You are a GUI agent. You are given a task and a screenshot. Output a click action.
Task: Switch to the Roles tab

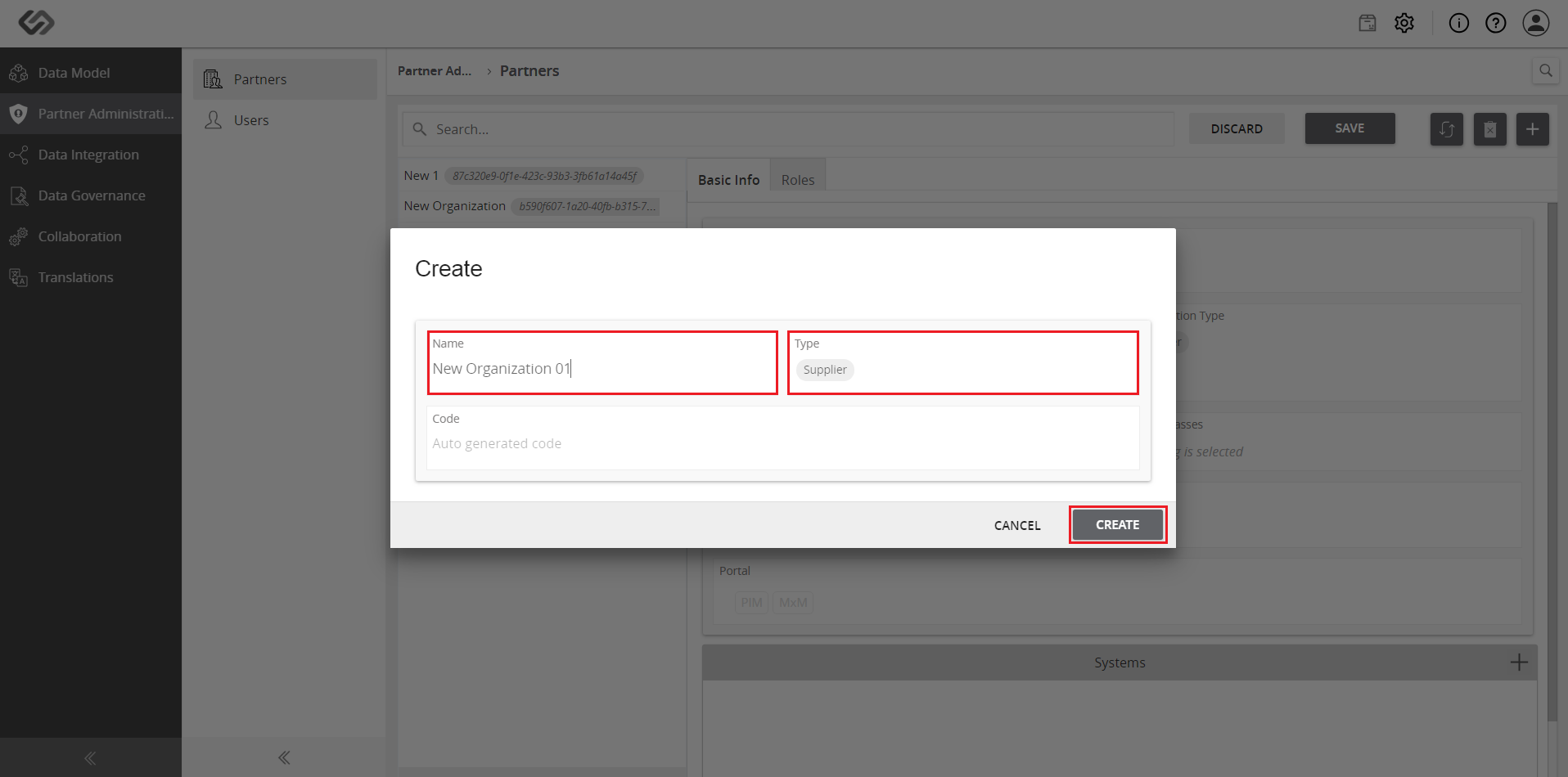point(798,180)
